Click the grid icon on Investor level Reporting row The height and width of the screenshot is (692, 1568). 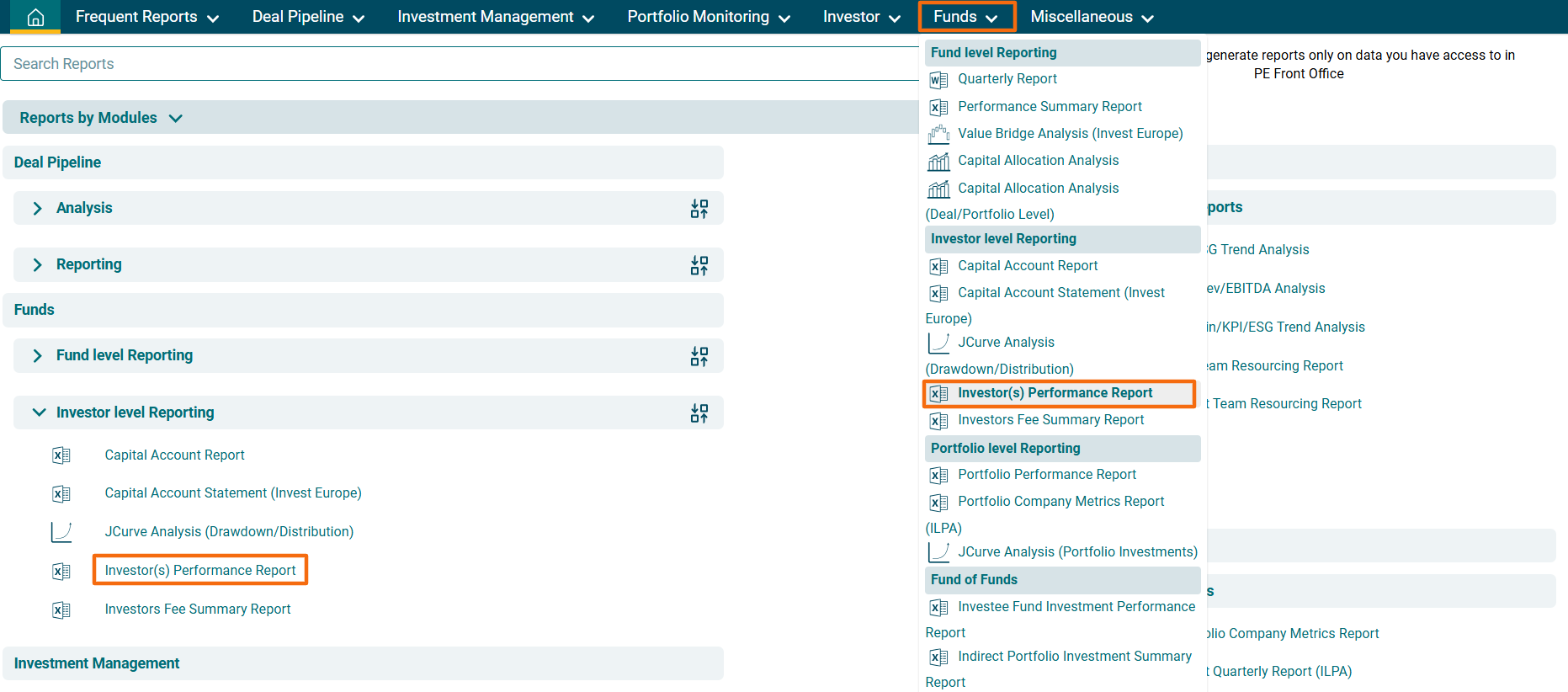click(x=699, y=413)
